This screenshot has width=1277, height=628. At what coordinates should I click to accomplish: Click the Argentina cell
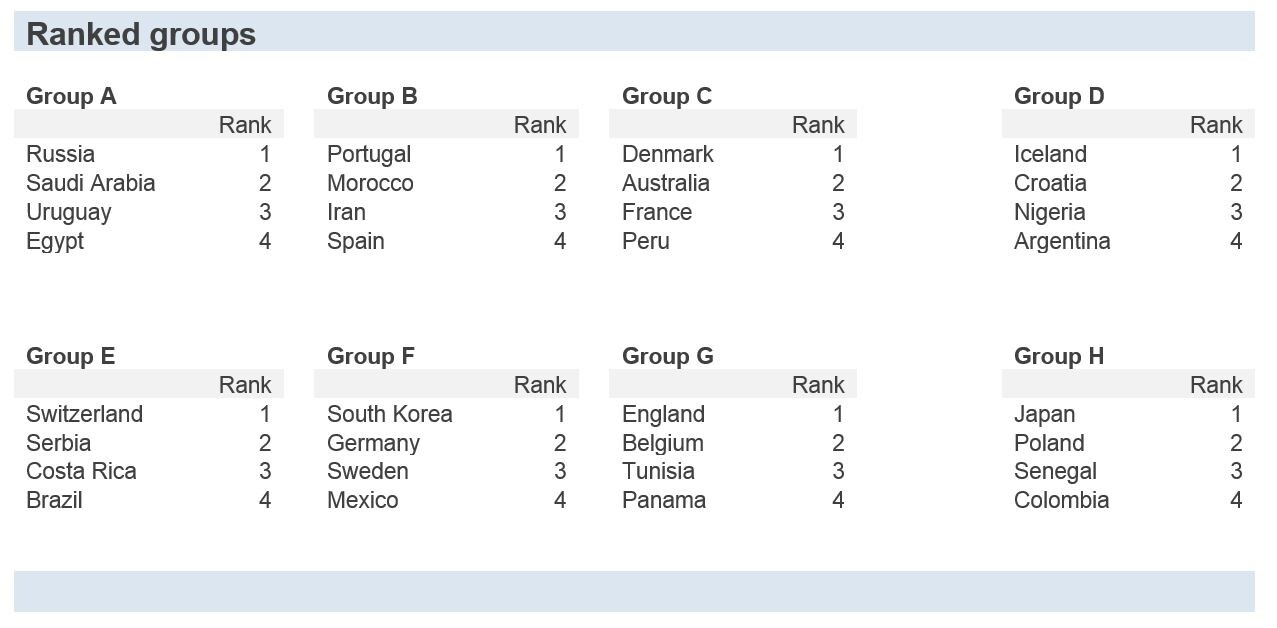point(1062,241)
